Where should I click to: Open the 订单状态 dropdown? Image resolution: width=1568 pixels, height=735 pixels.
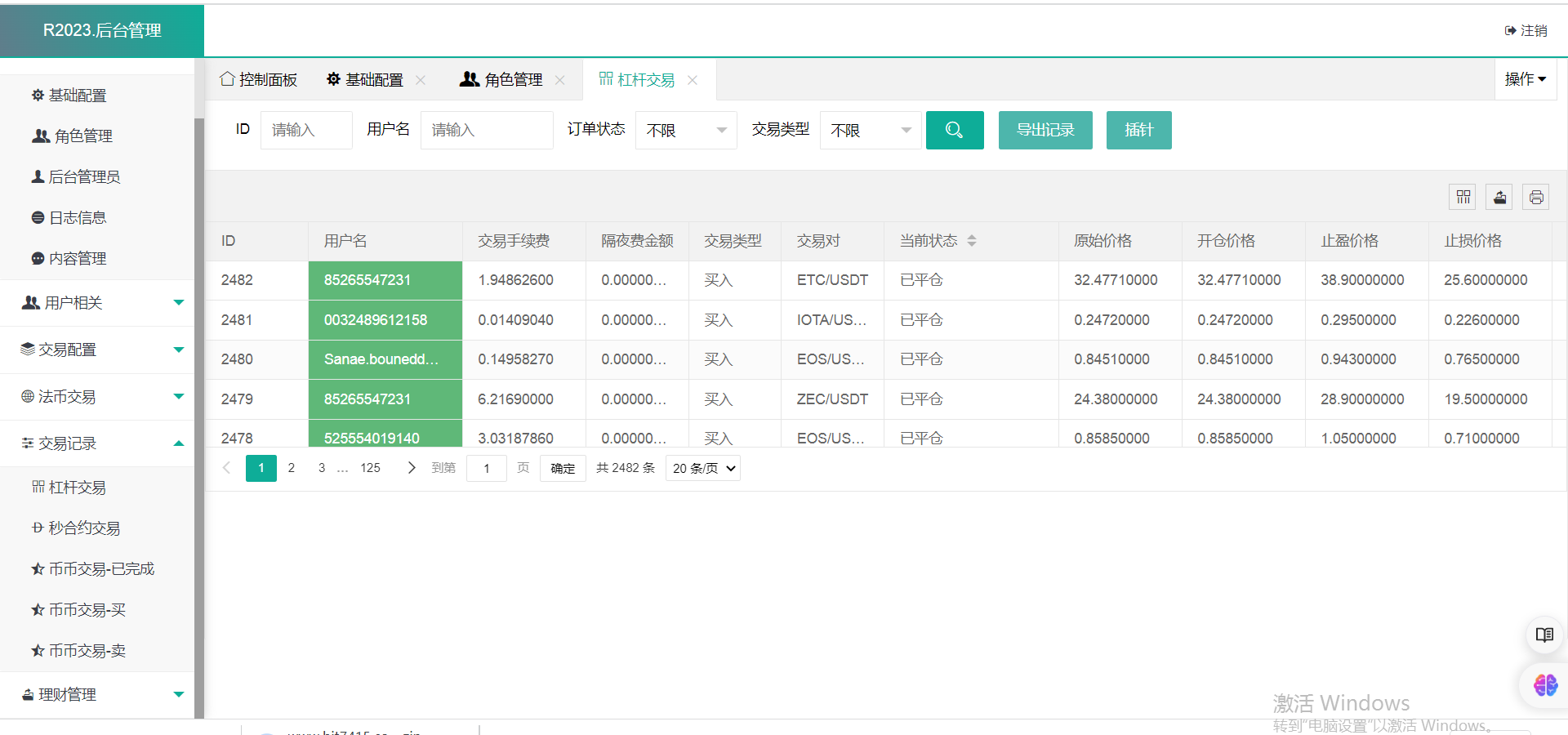pyautogui.click(x=685, y=131)
